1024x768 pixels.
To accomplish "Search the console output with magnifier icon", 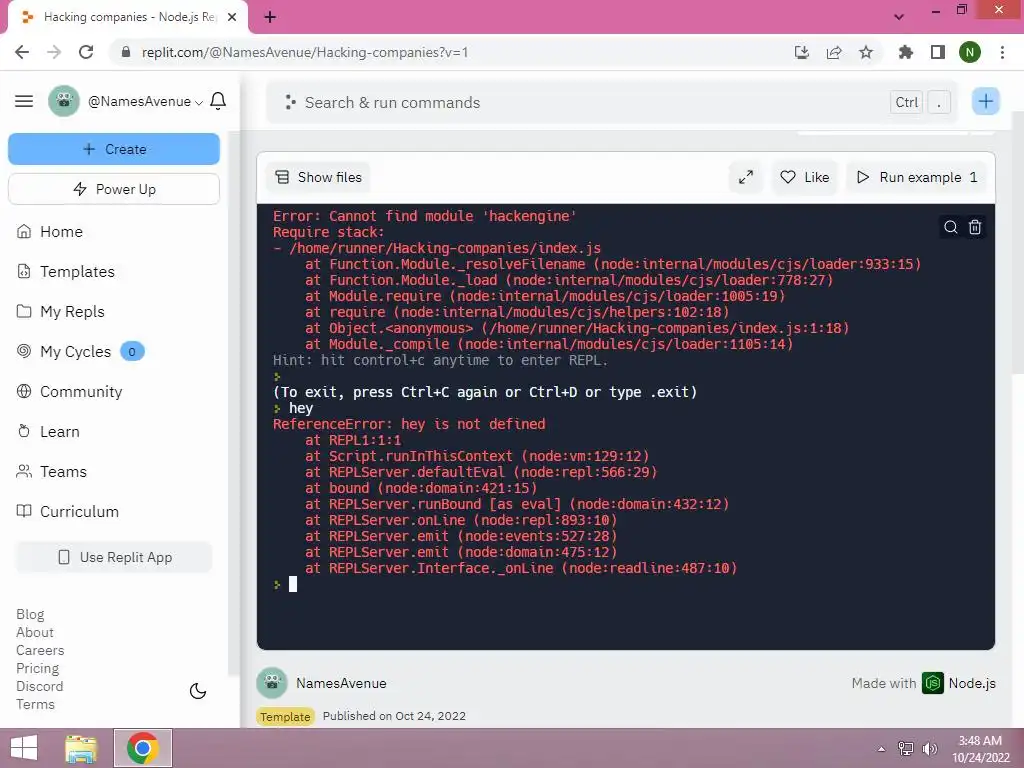I will pyautogui.click(x=950, y=227).
